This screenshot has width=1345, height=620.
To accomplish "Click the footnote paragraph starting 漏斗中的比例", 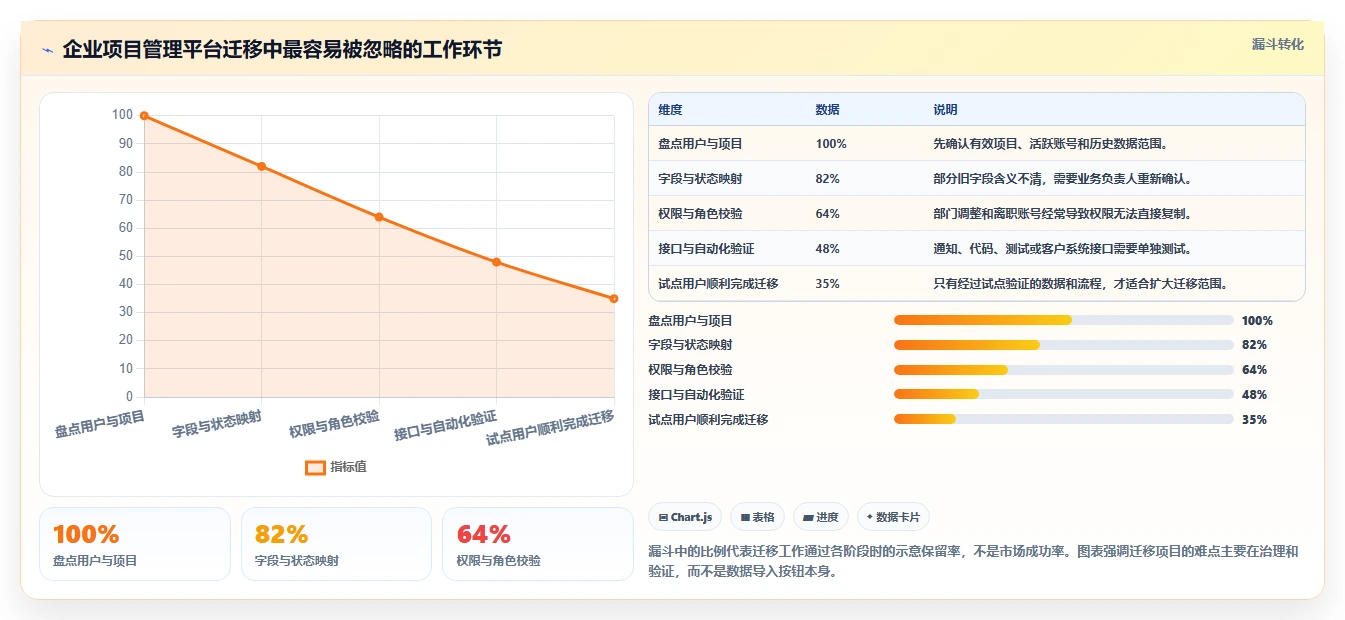I will pos(973,562).
